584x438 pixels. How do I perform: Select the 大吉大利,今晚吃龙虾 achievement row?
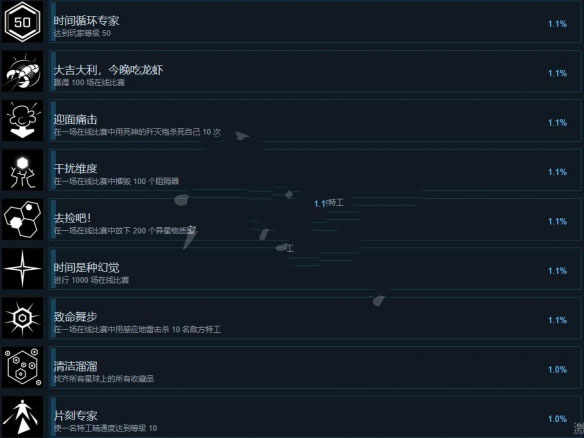click(314, 71)
